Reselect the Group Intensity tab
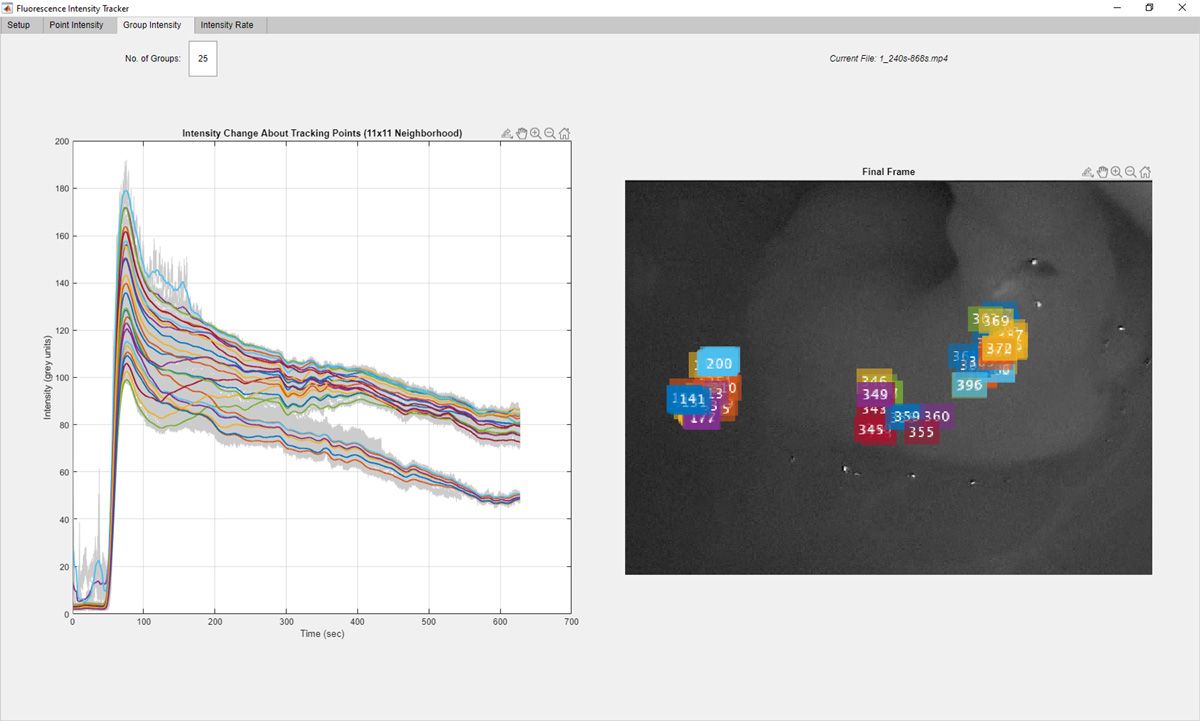The height and width of the screenshot is (721, 1200). point(154,25)
